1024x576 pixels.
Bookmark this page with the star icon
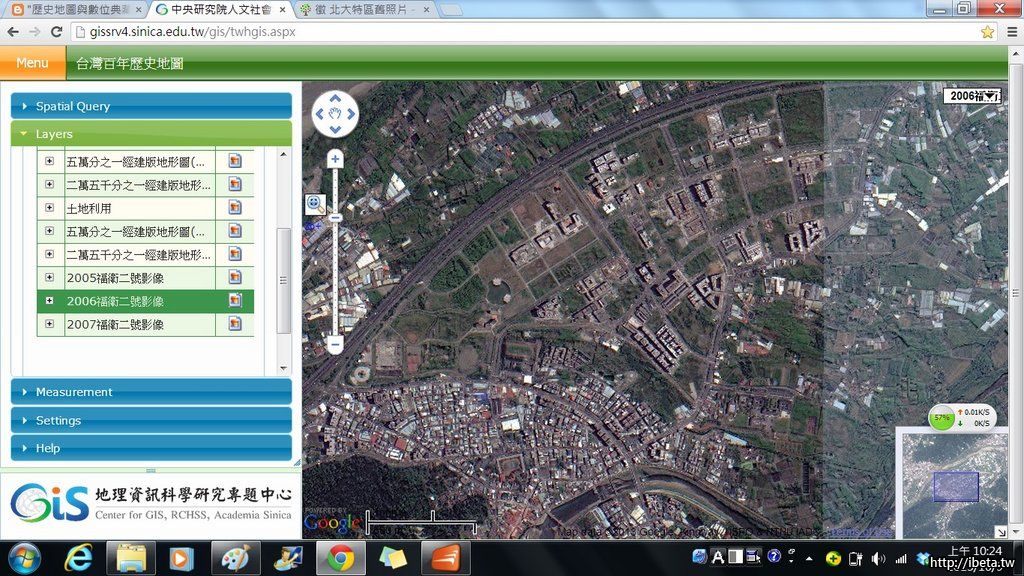click(988, 32)
